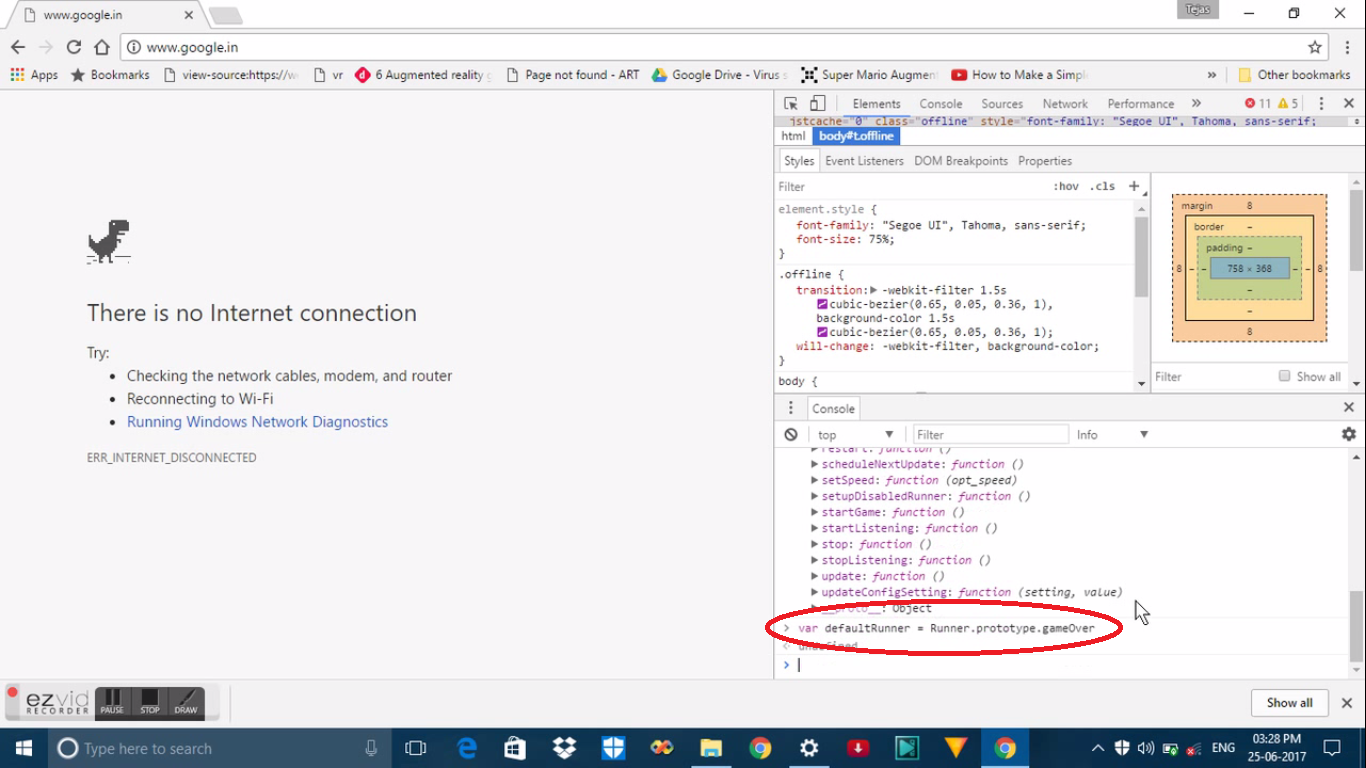Viewport: 1366px width, 768px height.
Task: Click the first cubic-bezier swatch
Action: pyautogui.click(x=822, y=304)
